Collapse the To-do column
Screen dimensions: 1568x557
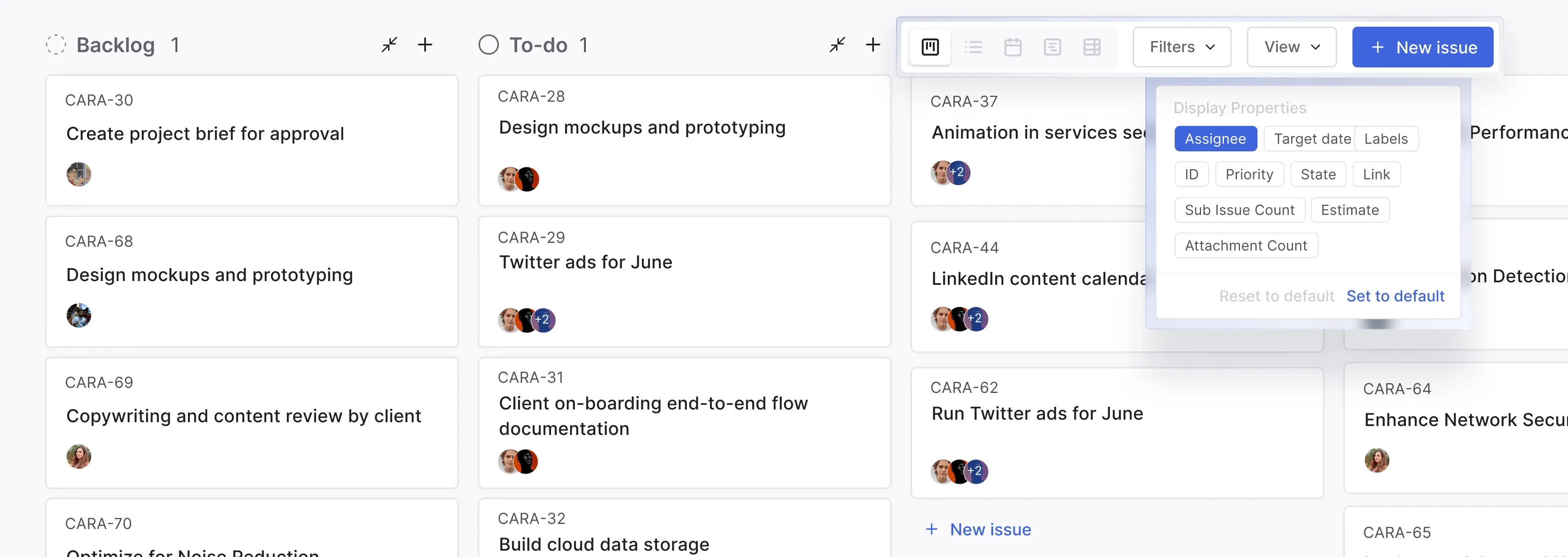pyautogui.click(x=837, y=45)
